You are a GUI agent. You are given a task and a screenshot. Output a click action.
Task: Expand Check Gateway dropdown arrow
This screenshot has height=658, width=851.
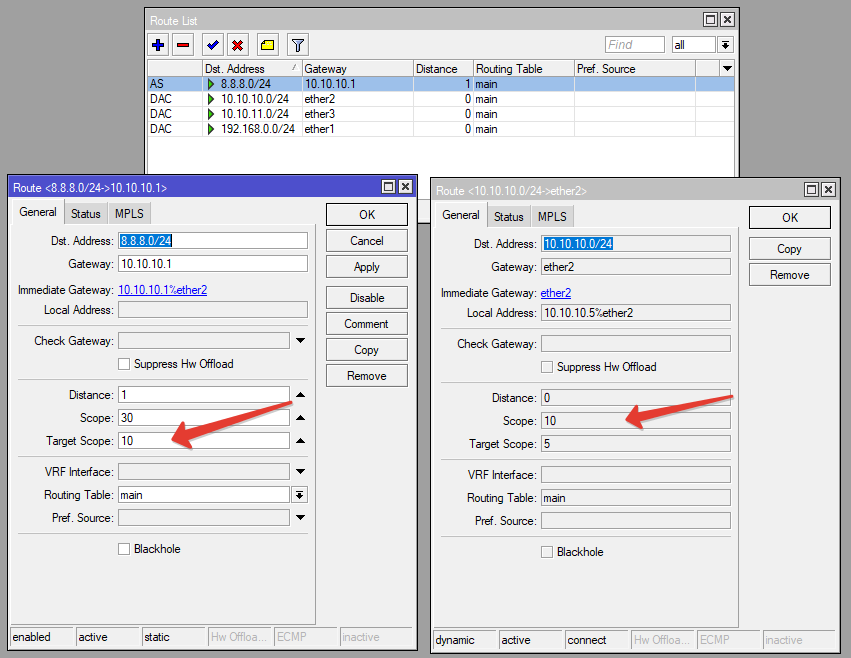click(301, 340)
